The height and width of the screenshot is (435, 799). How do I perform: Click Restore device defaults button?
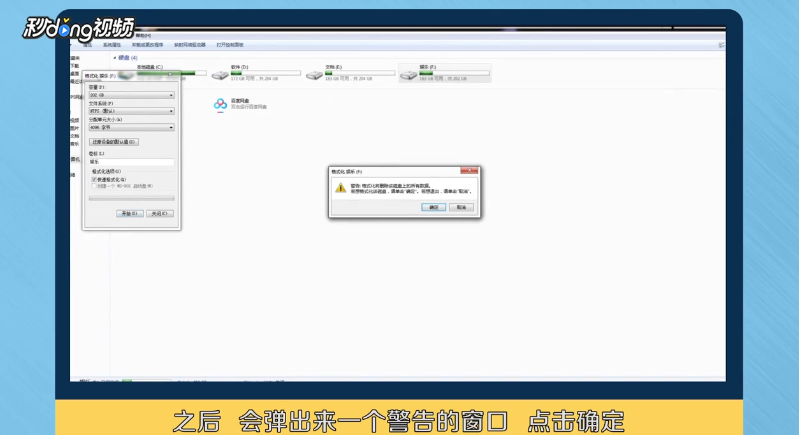(114, 142)
